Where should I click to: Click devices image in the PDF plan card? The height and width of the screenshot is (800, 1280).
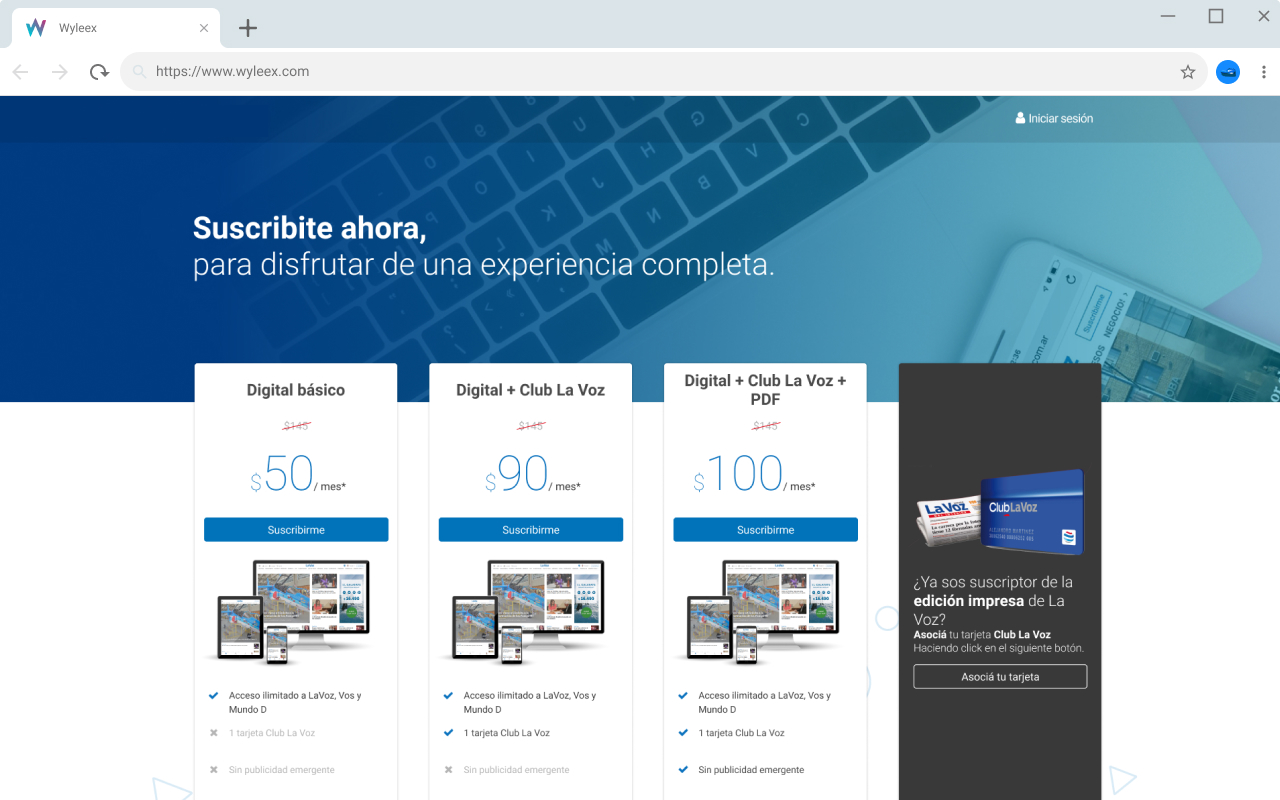pyautogui.click(x=764, y=612)
